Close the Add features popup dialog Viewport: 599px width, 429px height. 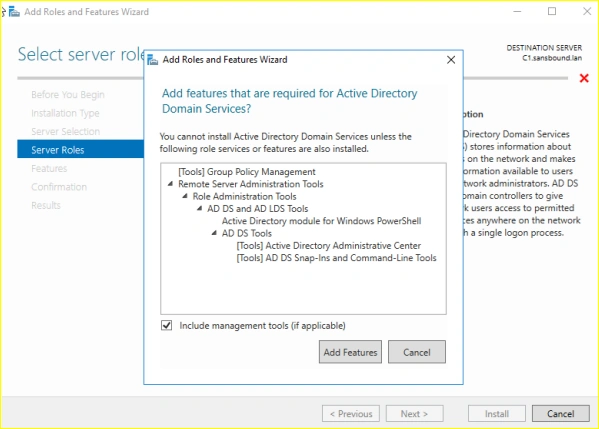[451, 60]
